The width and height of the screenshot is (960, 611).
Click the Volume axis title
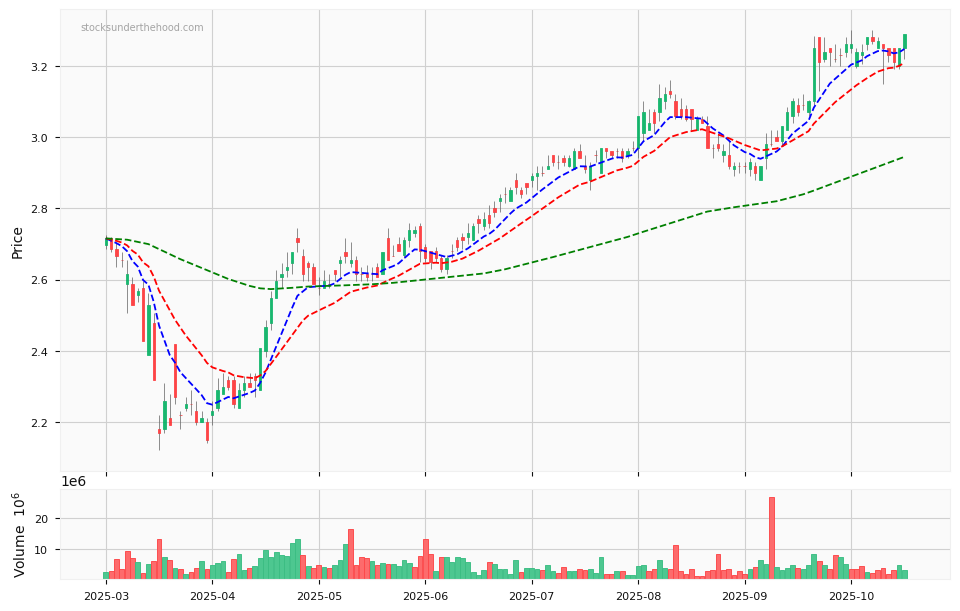(19, 534)
